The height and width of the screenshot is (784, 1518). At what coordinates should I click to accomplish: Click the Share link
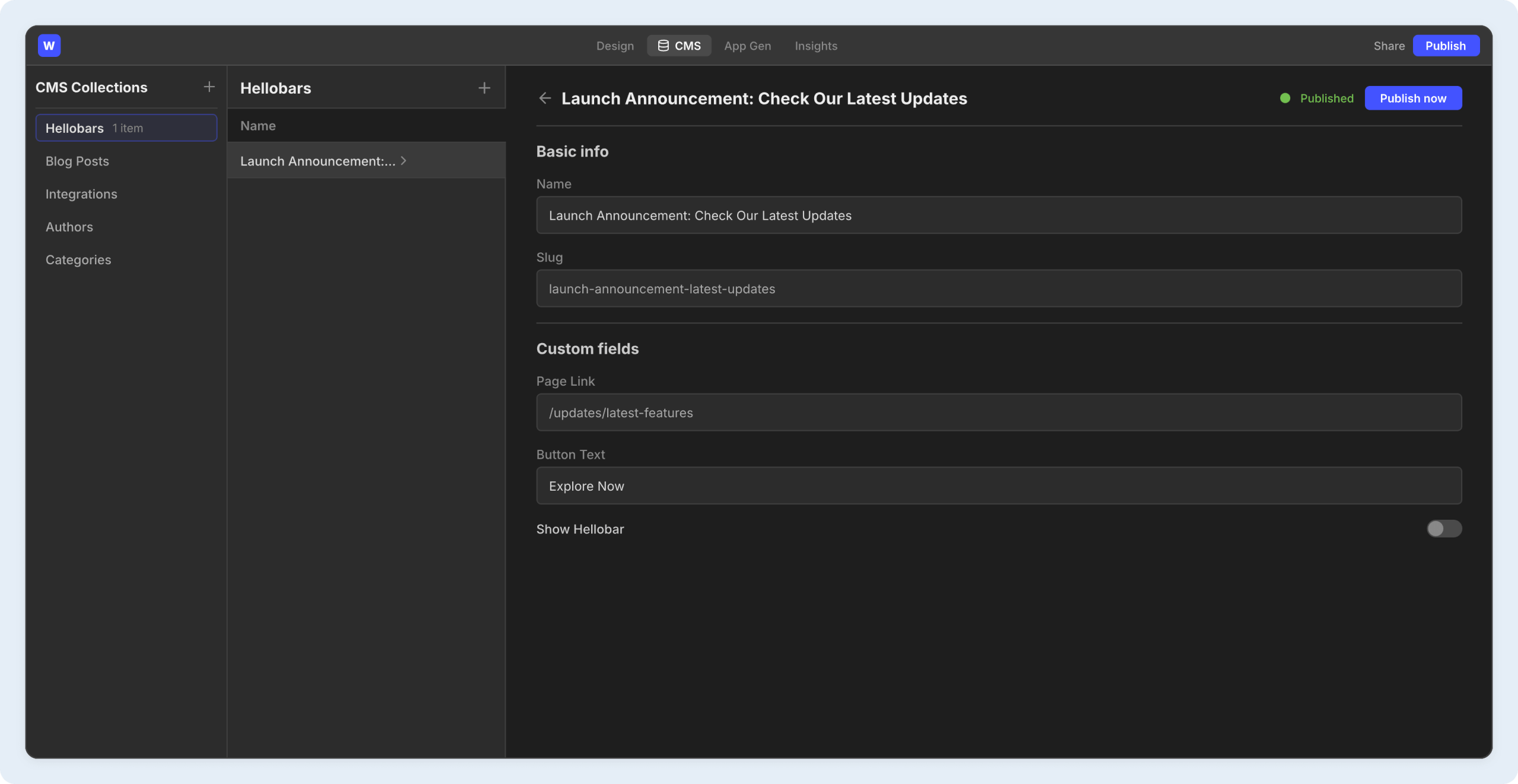click(x=1389, y=46)
